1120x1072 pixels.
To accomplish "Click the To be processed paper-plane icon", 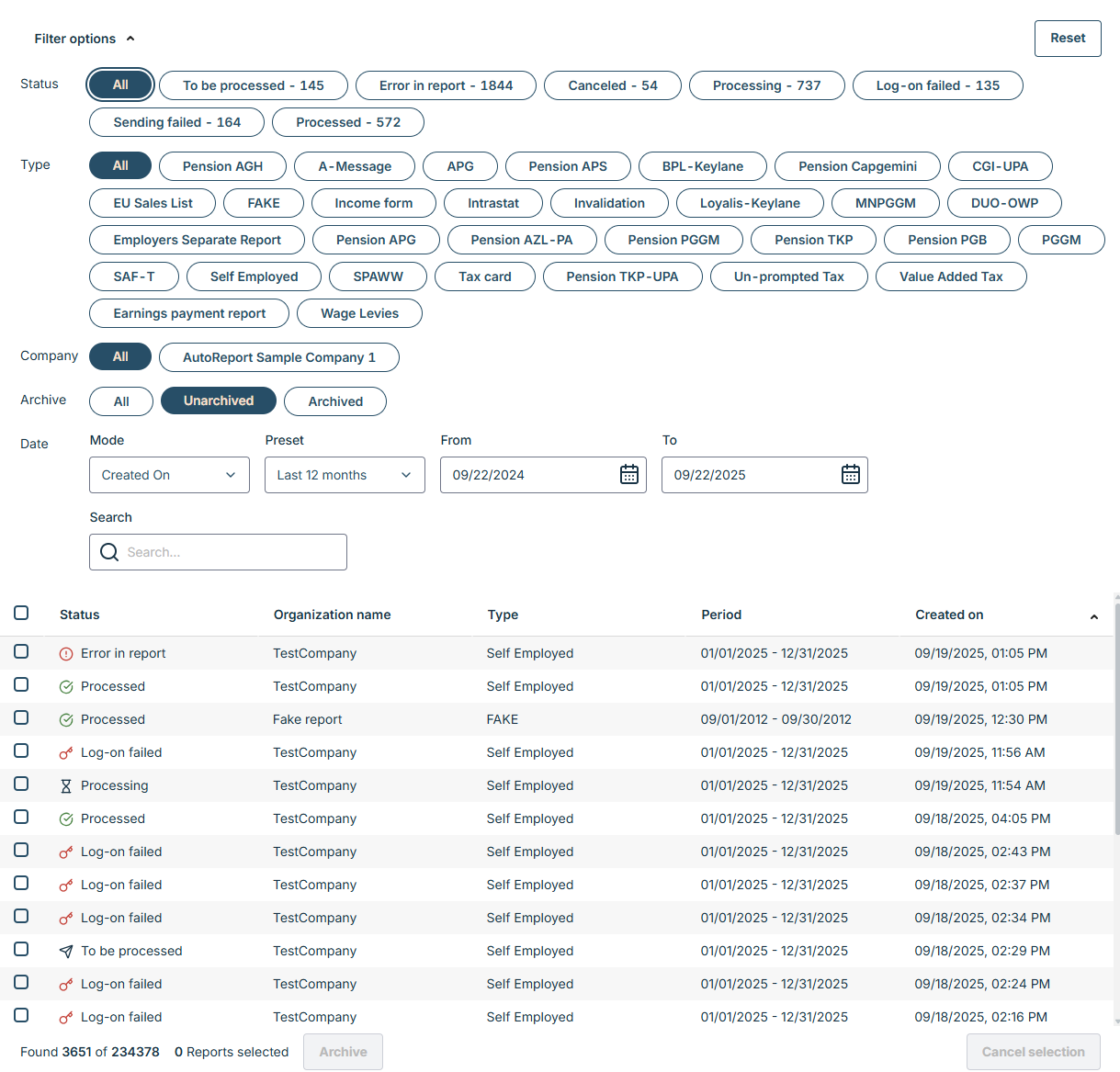I will (66, 952).
